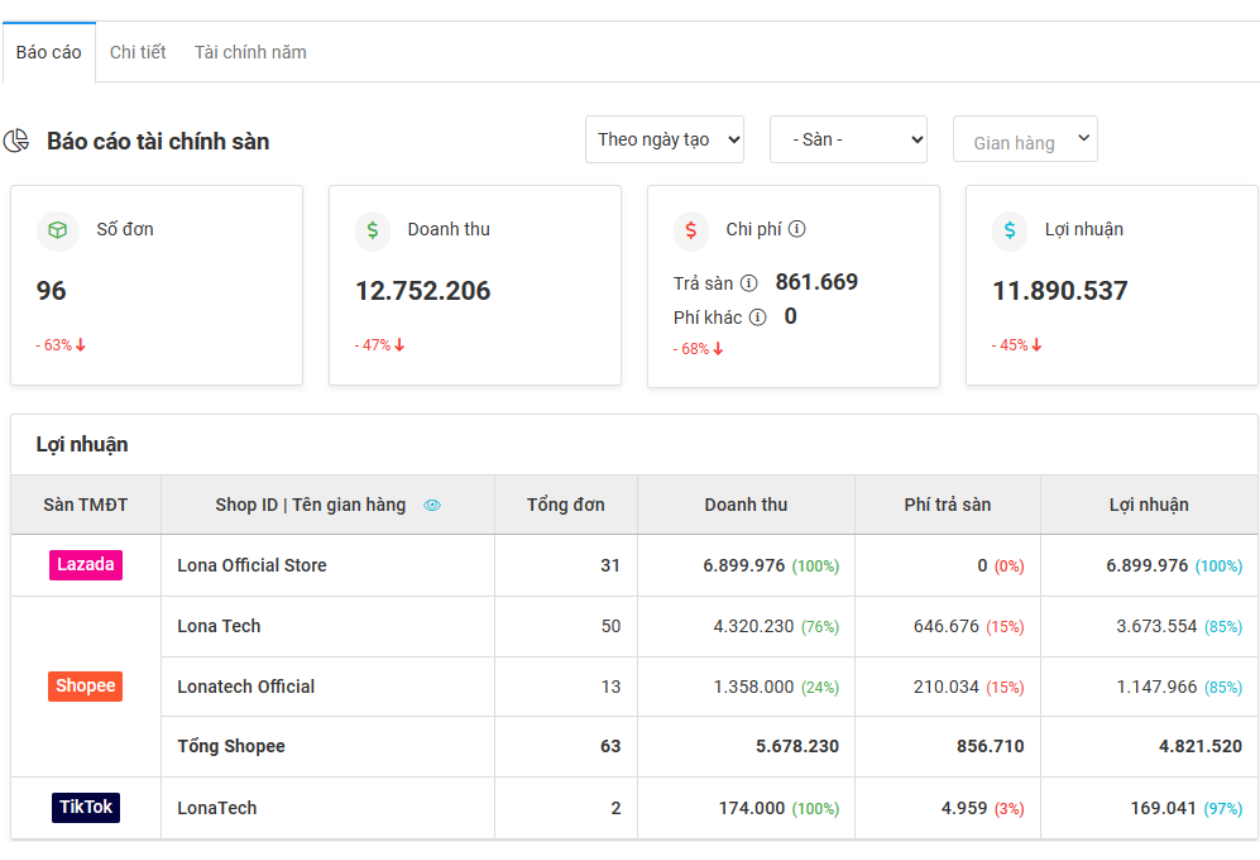Open the Tài chính năm tab

(x=250, y=52)
